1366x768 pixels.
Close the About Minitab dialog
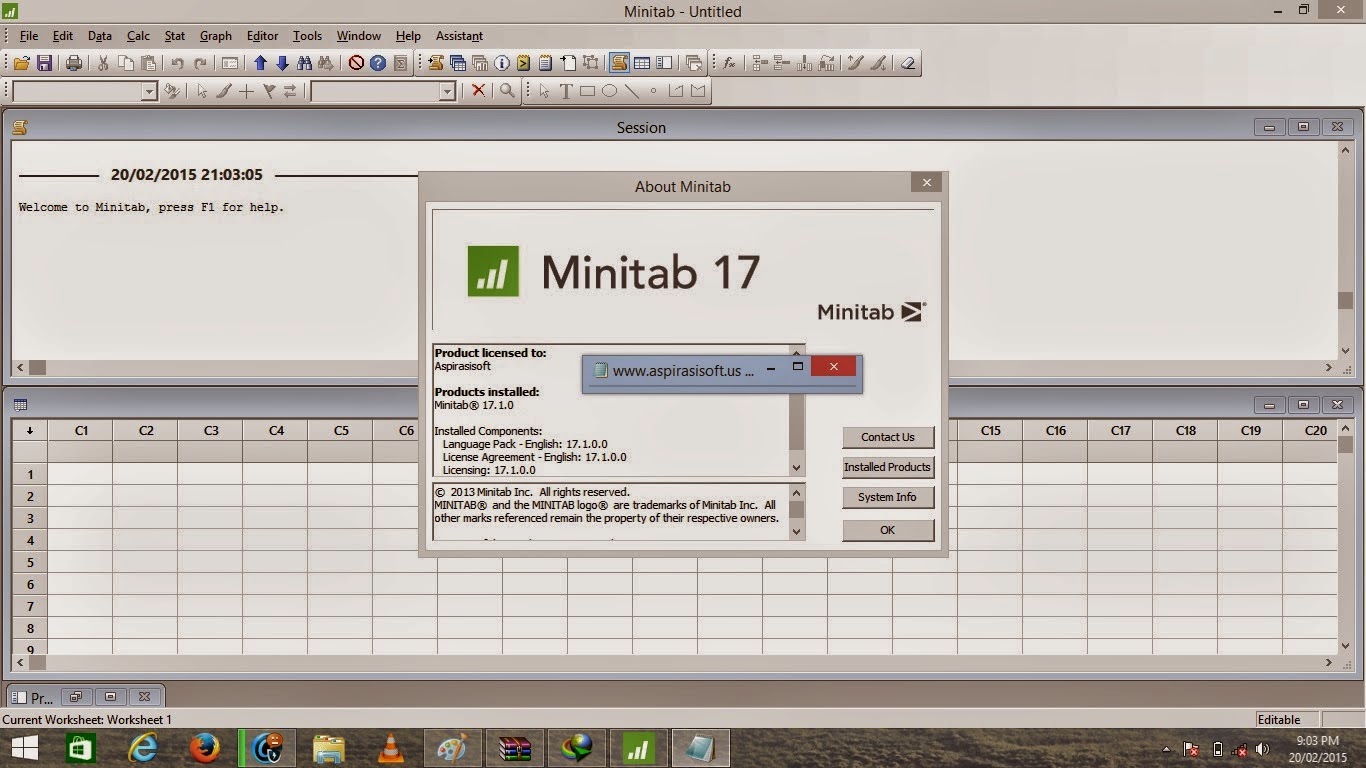(x=926, y=183)
